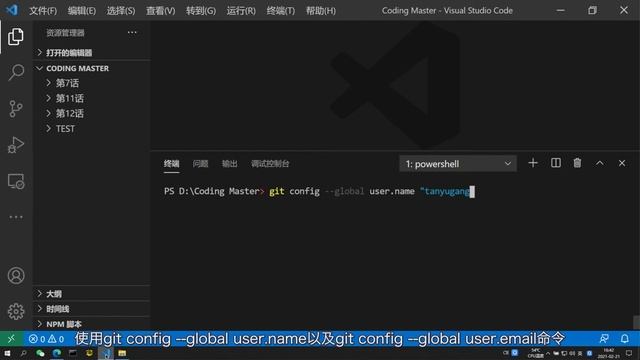
Task: Select terminal in 1: powershell dropdown
Action: (458, 164)
